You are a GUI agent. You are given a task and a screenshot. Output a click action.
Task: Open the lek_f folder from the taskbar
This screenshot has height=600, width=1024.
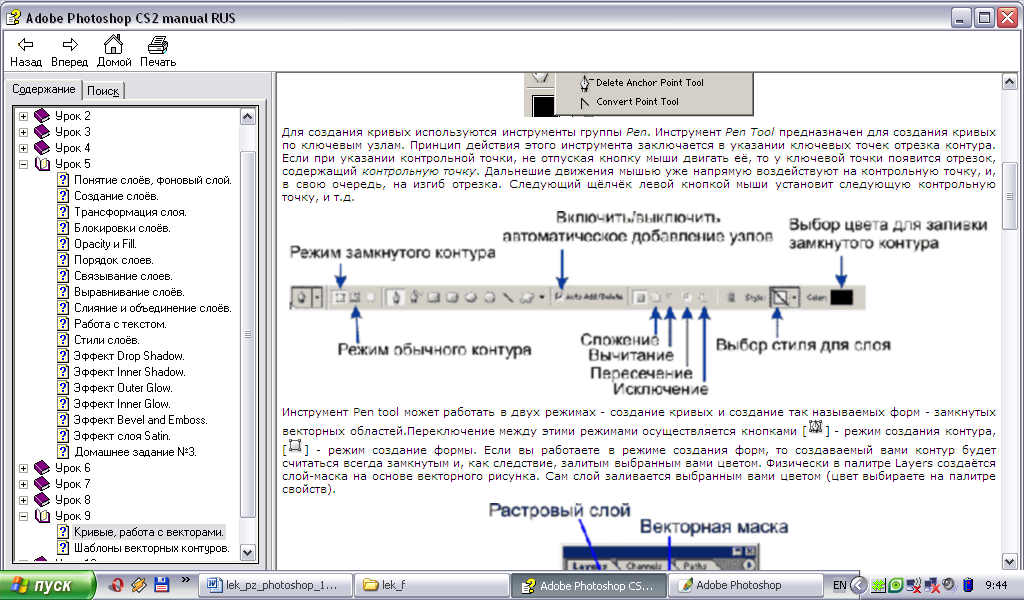(x=431, y=585)
